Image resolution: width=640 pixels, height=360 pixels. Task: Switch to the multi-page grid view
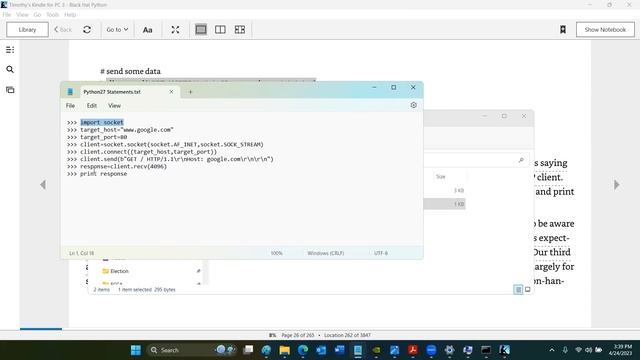(240, 29)
